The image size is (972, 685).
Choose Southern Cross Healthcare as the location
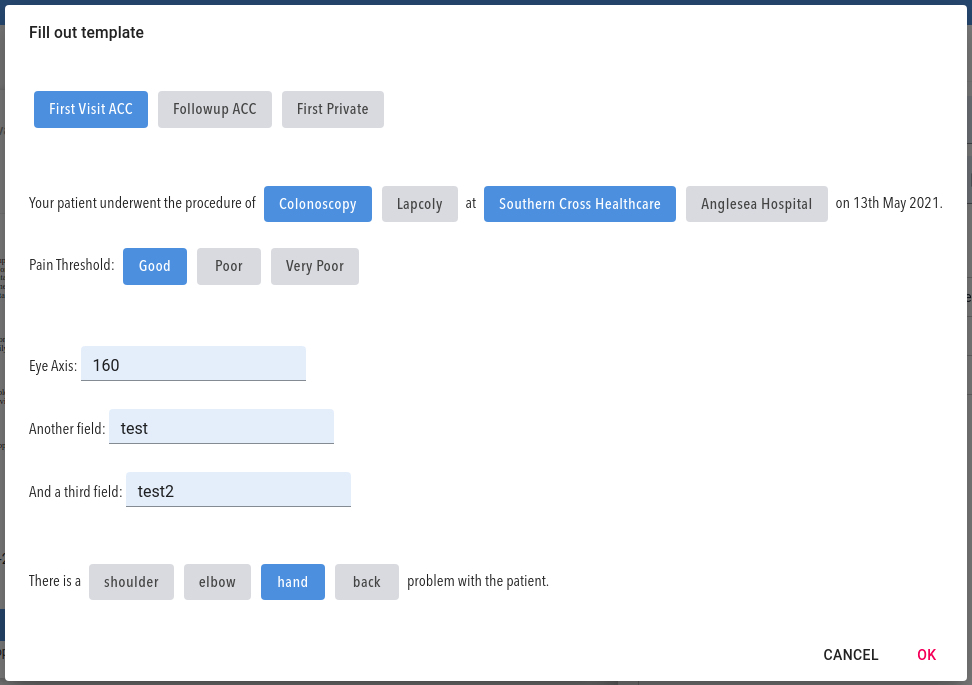click(579, 203)
